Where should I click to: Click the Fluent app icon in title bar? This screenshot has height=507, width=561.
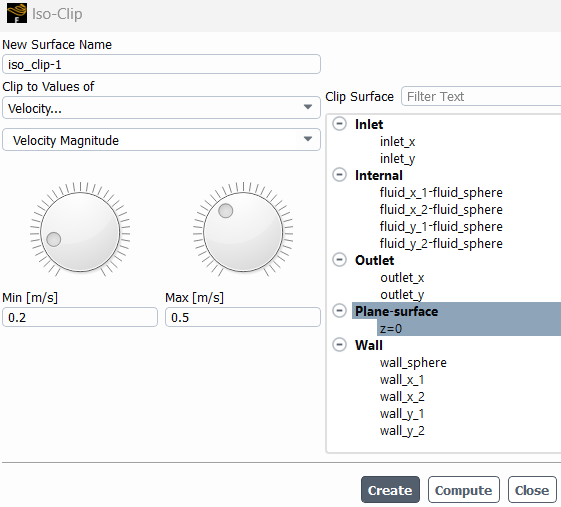pos(17,13)
